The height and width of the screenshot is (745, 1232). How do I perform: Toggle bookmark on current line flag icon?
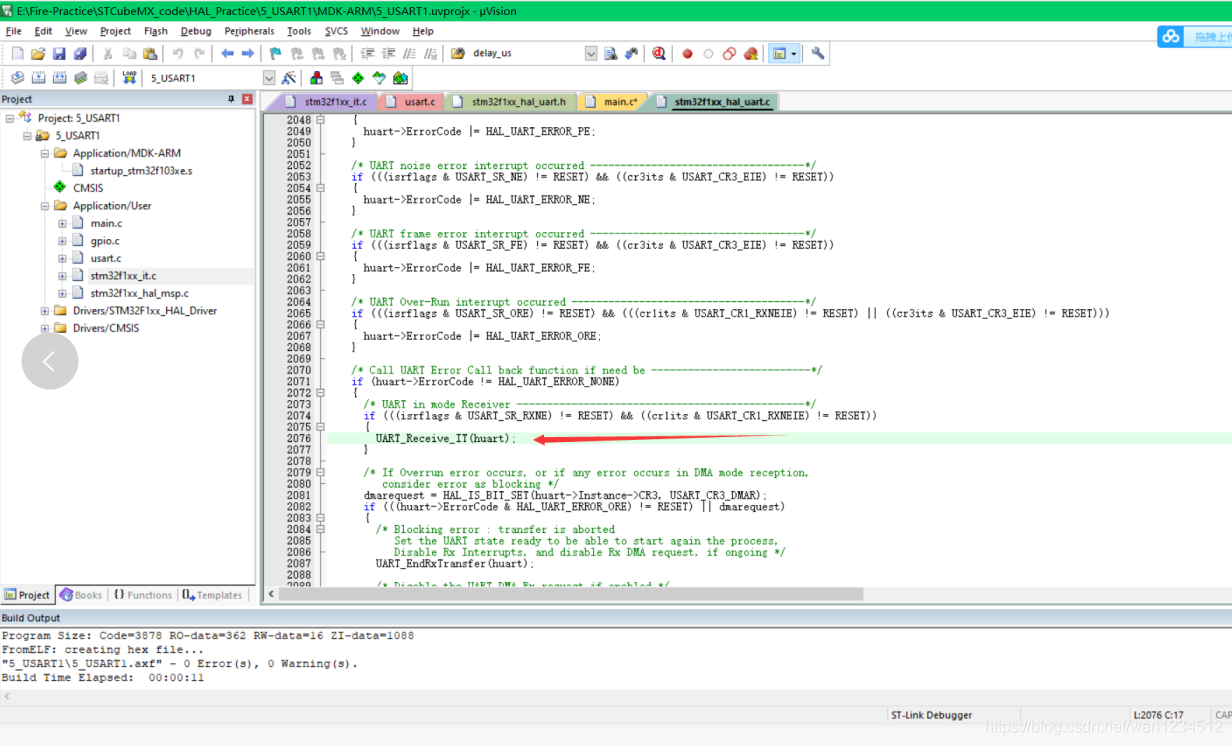[x=276, y=54]
